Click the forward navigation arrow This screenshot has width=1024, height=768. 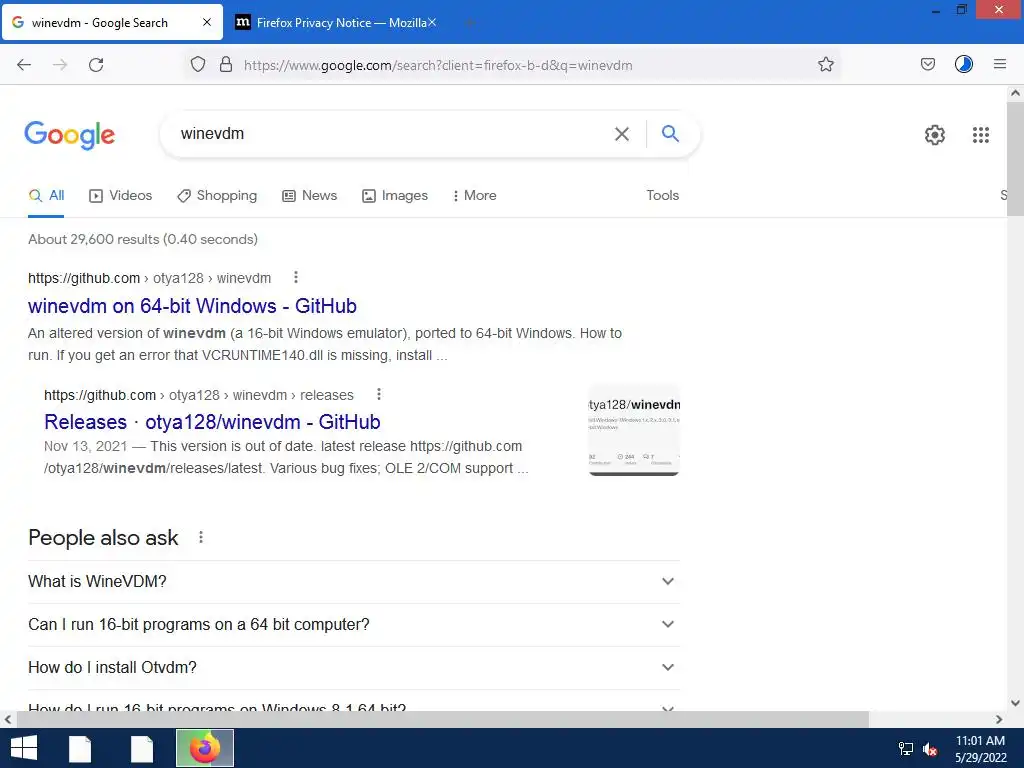point(60,65)
